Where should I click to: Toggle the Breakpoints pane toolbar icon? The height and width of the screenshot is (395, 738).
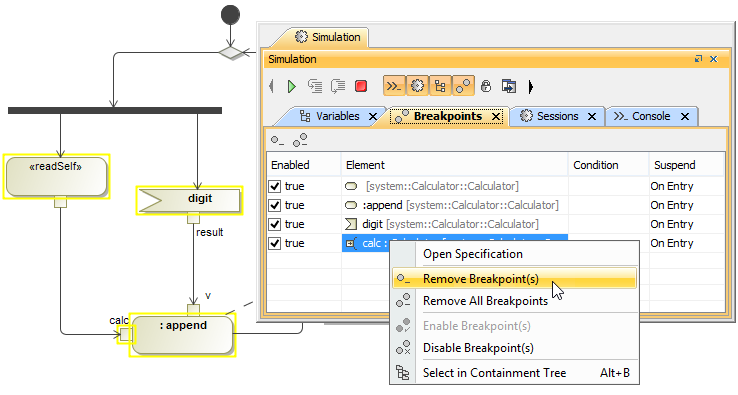click(463, 86)
